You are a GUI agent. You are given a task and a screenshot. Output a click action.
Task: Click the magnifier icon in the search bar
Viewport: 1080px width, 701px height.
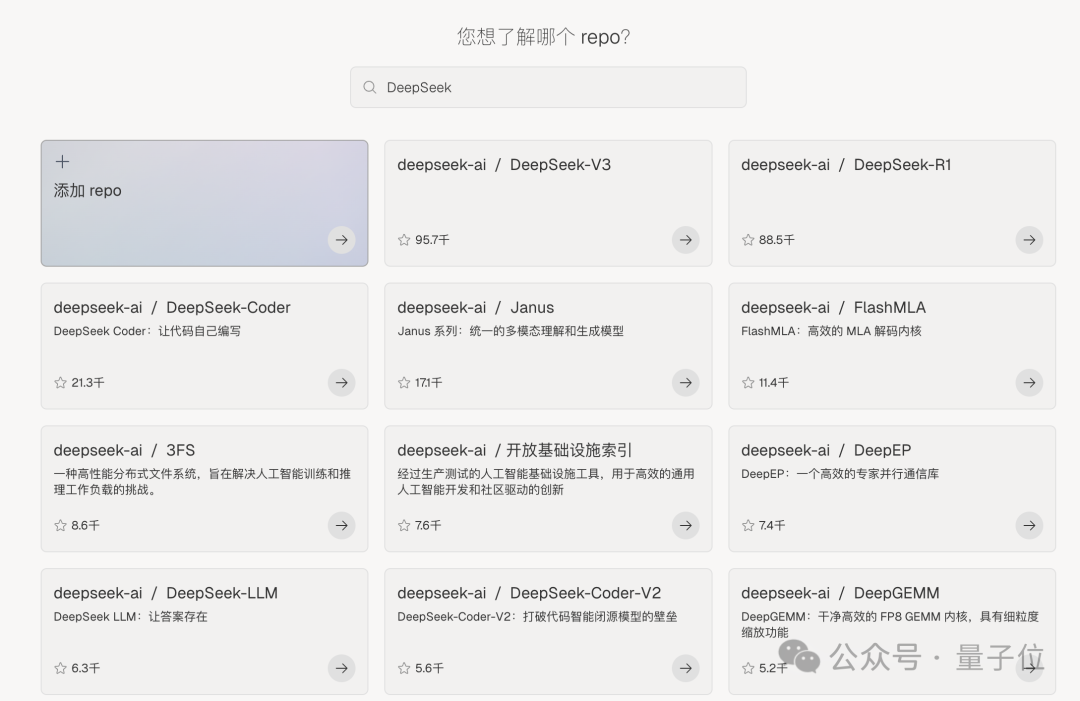[x=369, y=87]
